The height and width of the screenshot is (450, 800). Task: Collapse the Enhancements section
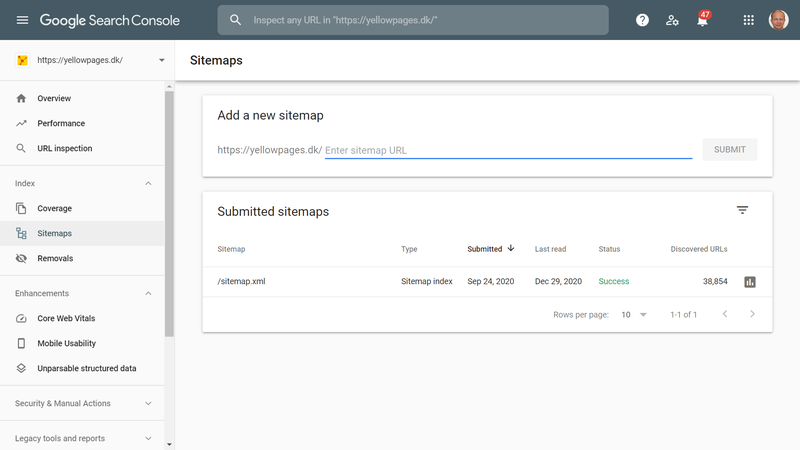click(148, 293)
